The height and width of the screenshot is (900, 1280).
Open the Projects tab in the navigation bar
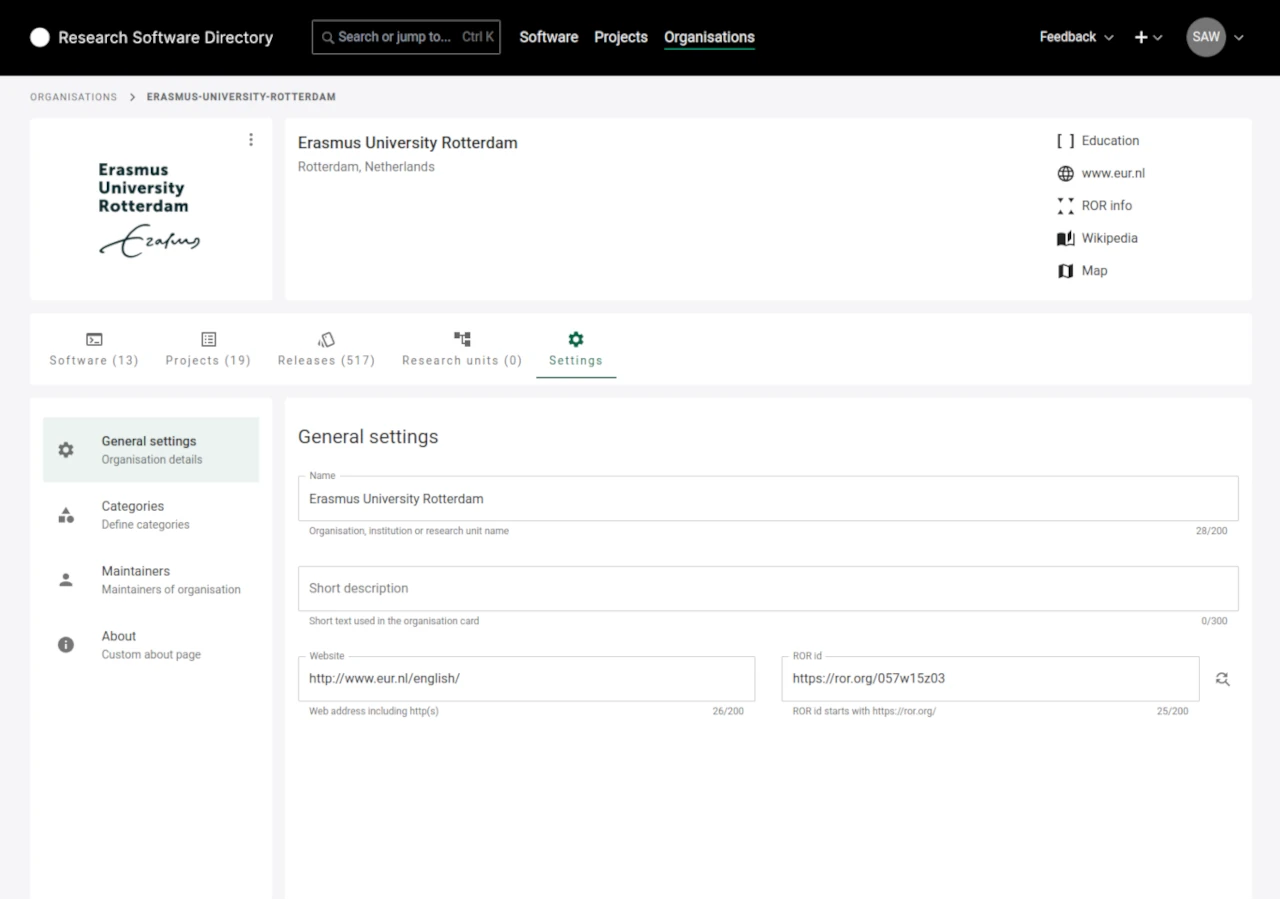click(620, 37)
